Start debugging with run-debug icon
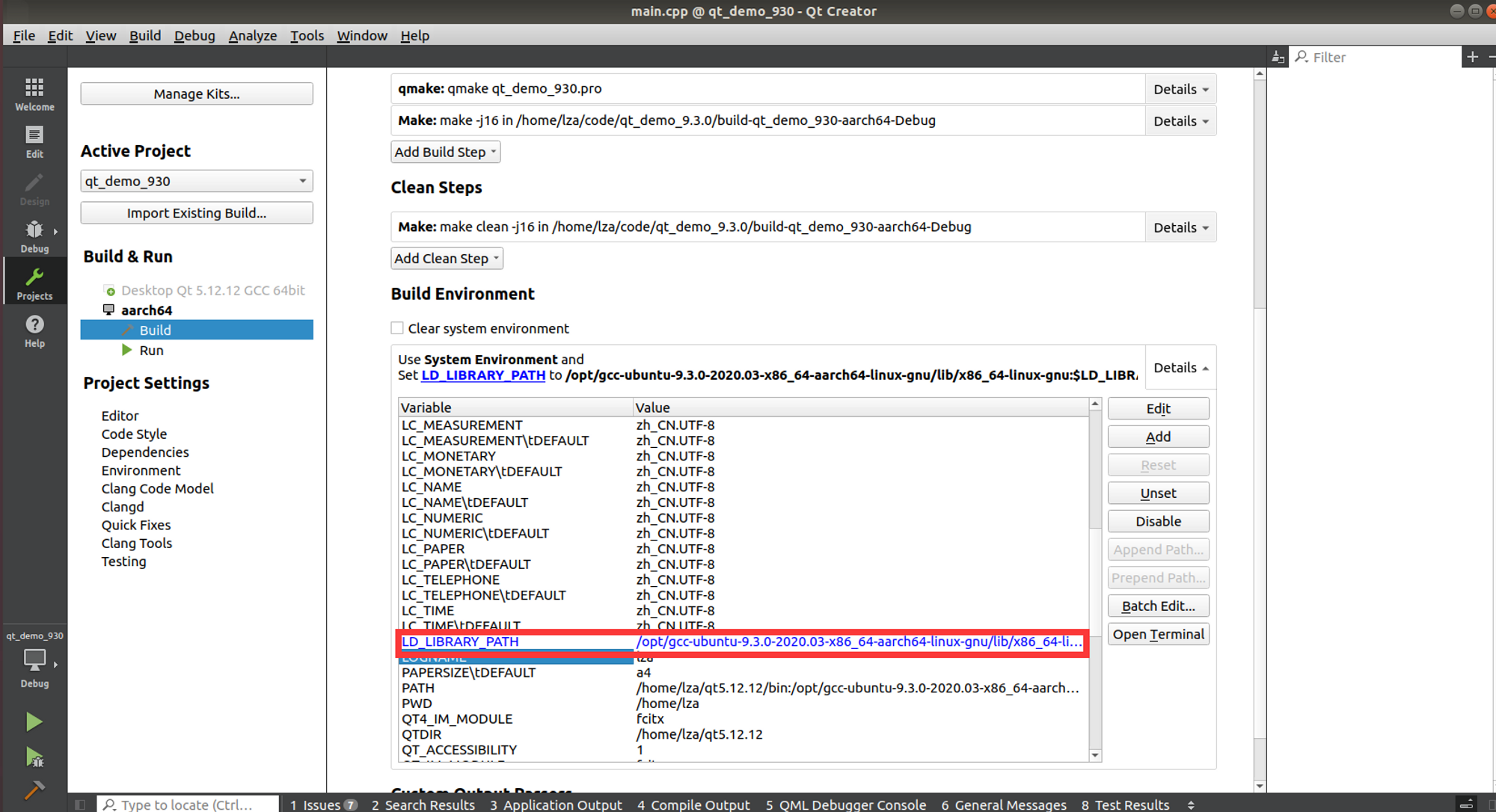 point(34,757)
